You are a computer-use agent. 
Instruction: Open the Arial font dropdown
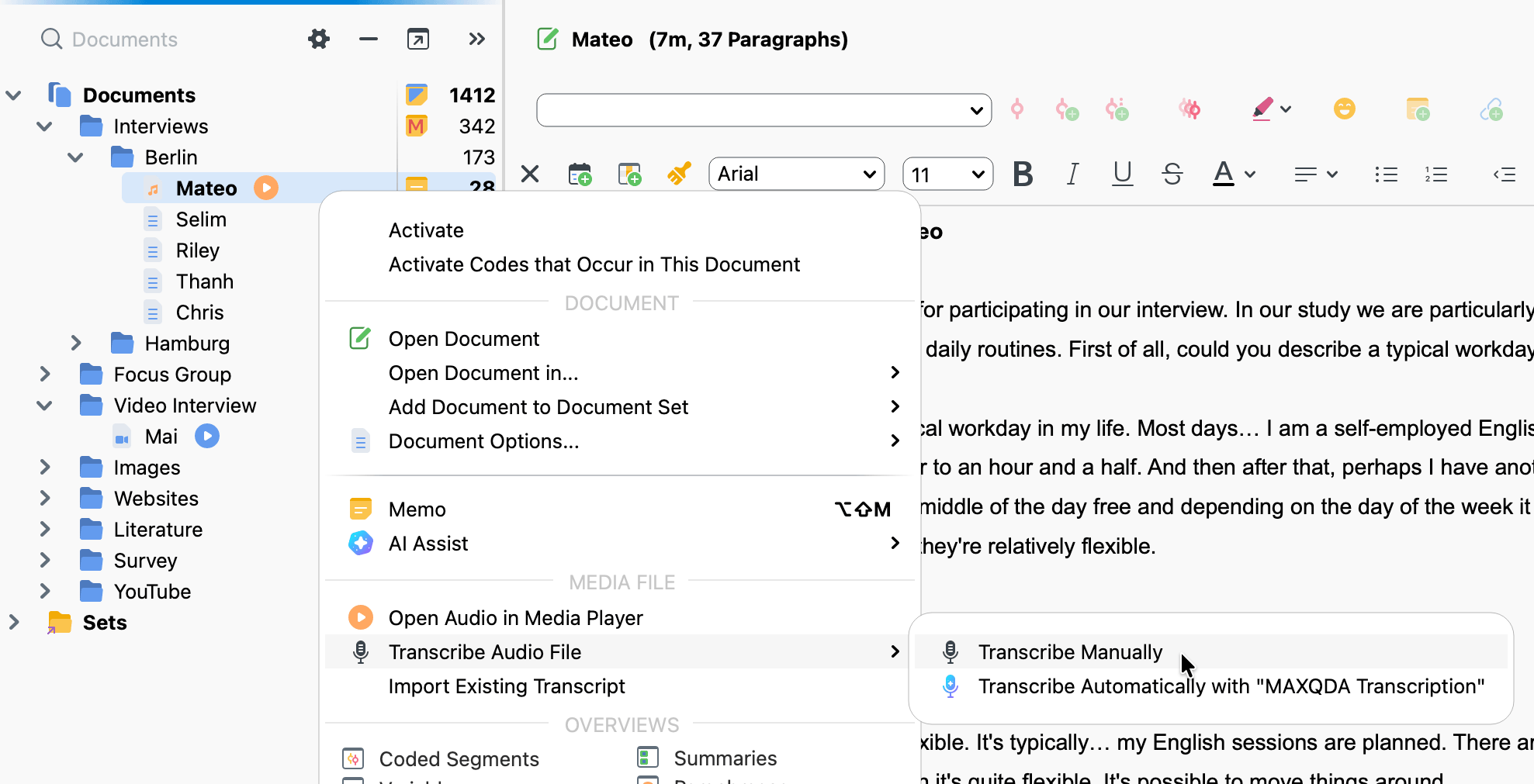click(x=797, y=174)
